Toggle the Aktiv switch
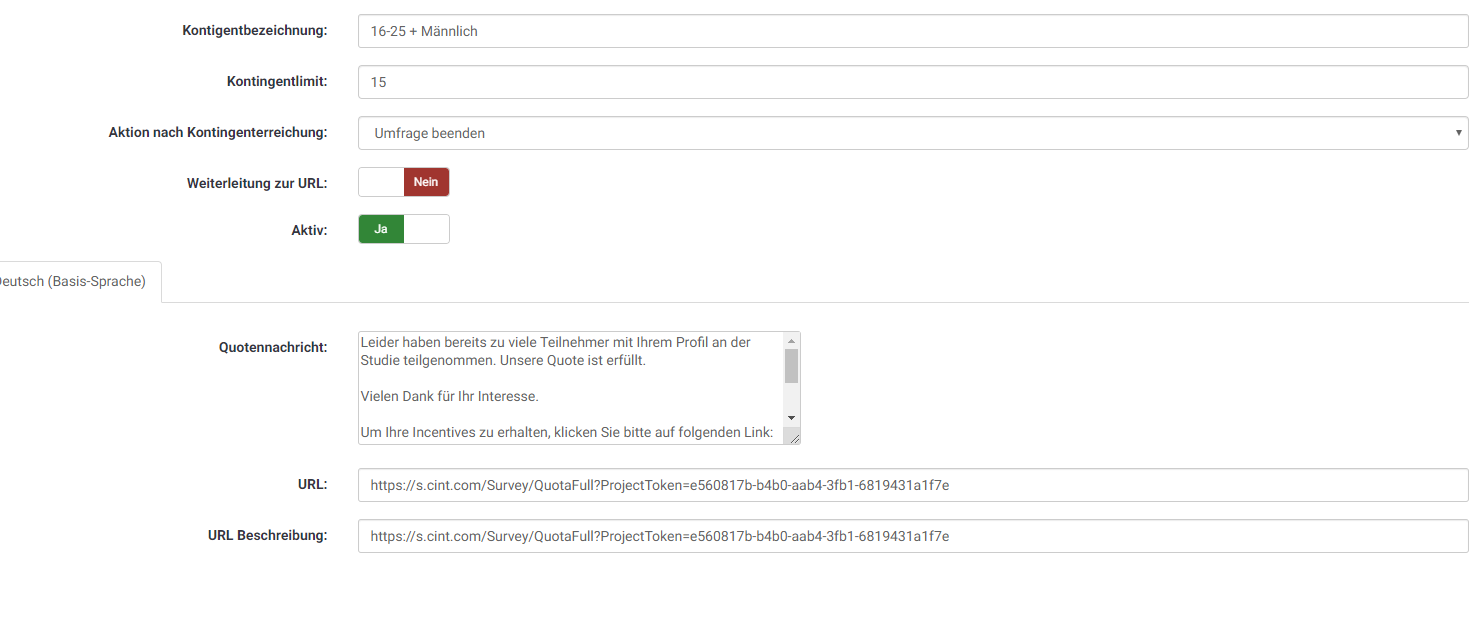 coord(404,229)
